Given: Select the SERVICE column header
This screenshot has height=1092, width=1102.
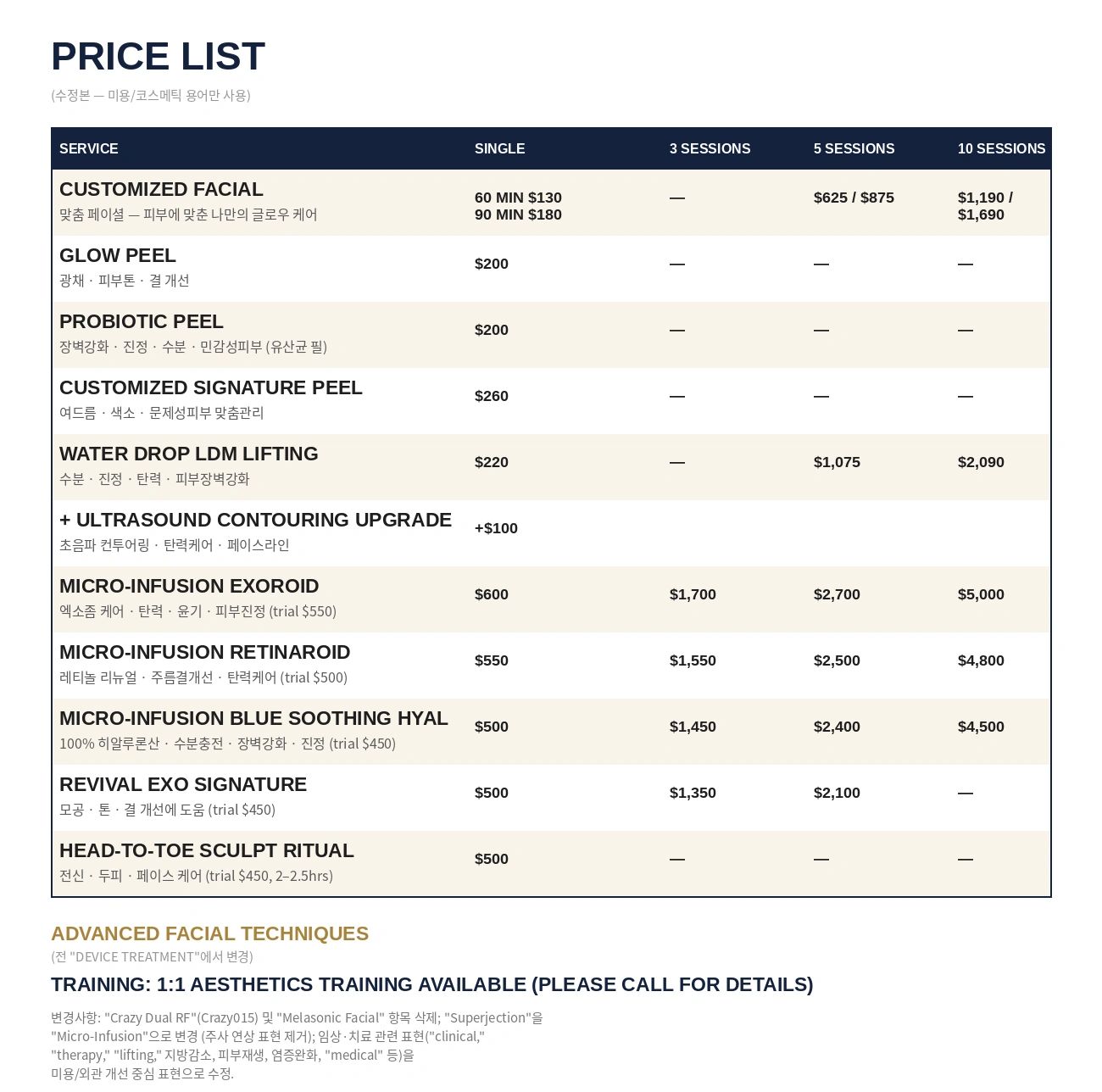Looking at the screenshot, I should click(89, 148).
